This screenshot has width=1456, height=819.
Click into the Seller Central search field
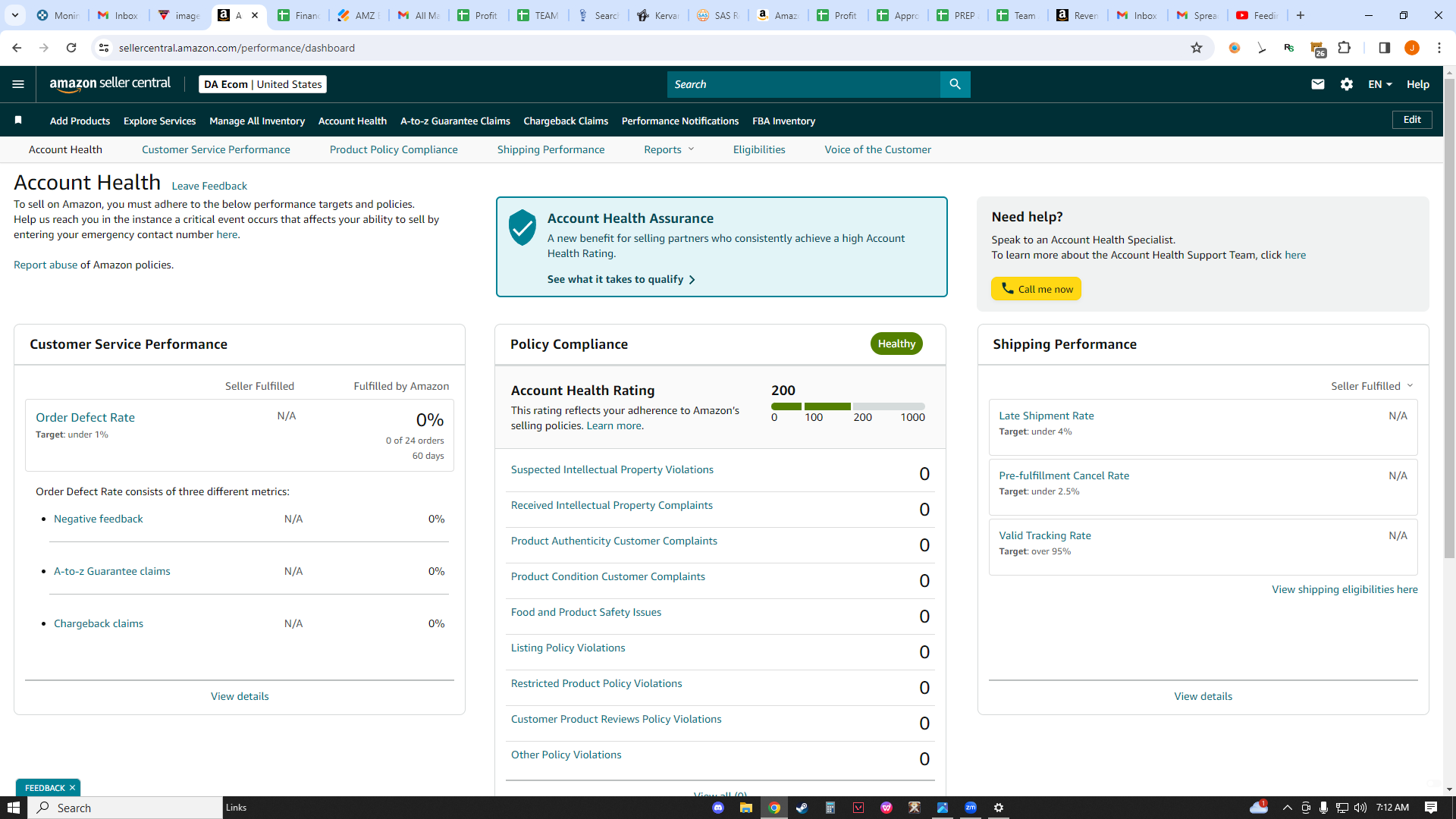(804, 84)
